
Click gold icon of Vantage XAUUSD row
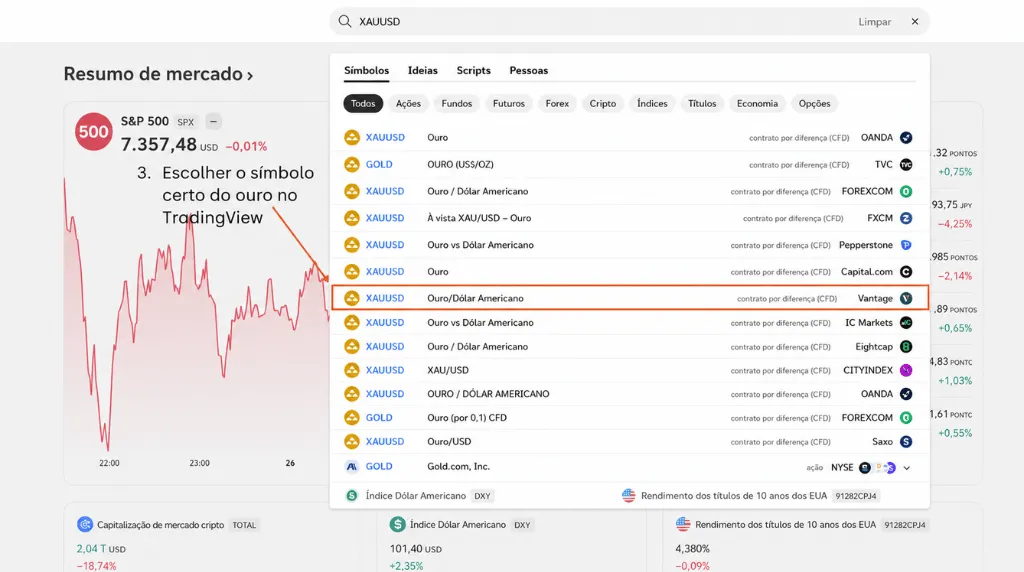coord(352,298)
